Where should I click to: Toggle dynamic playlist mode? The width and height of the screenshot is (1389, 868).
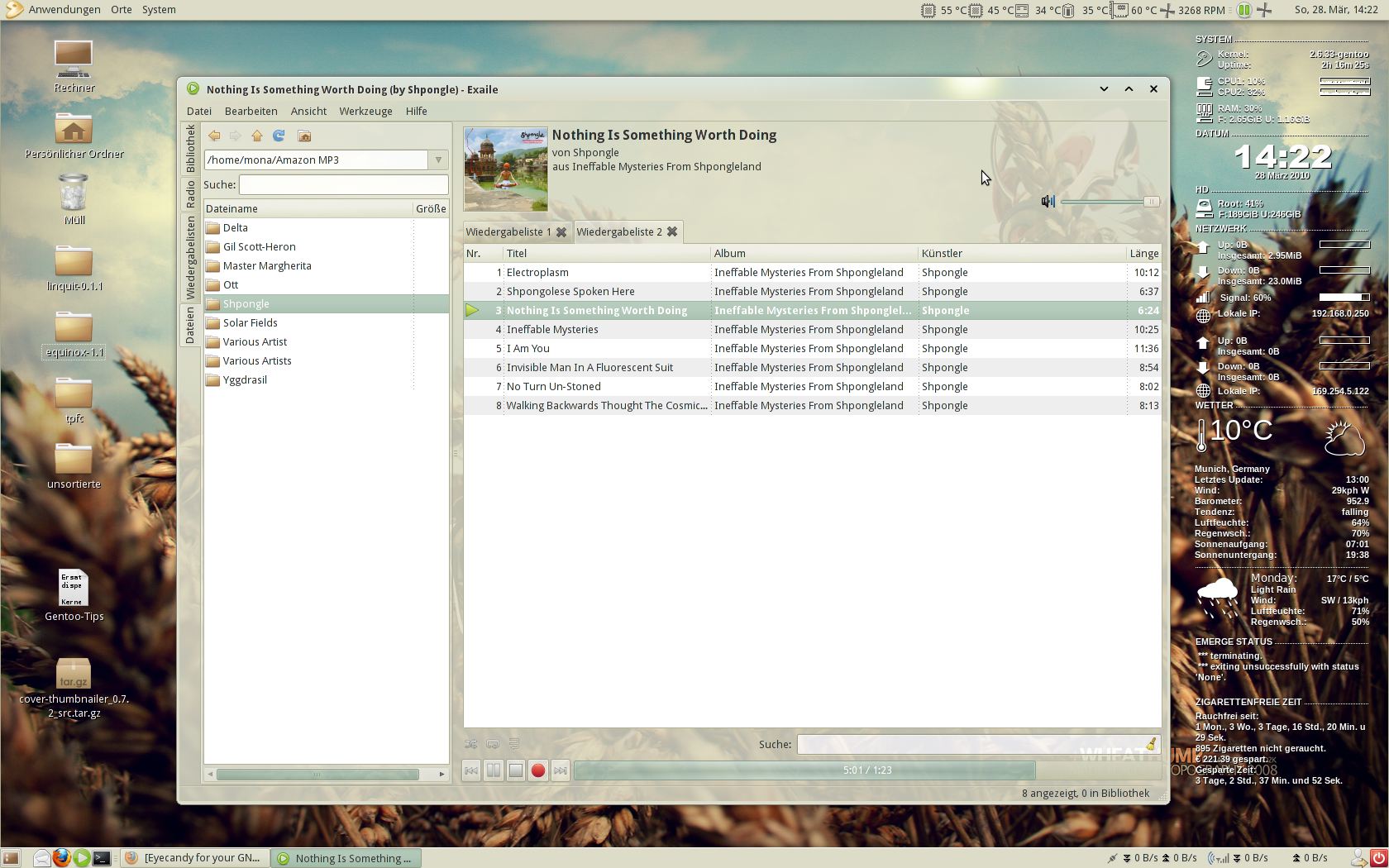click(x=514, y=743)
